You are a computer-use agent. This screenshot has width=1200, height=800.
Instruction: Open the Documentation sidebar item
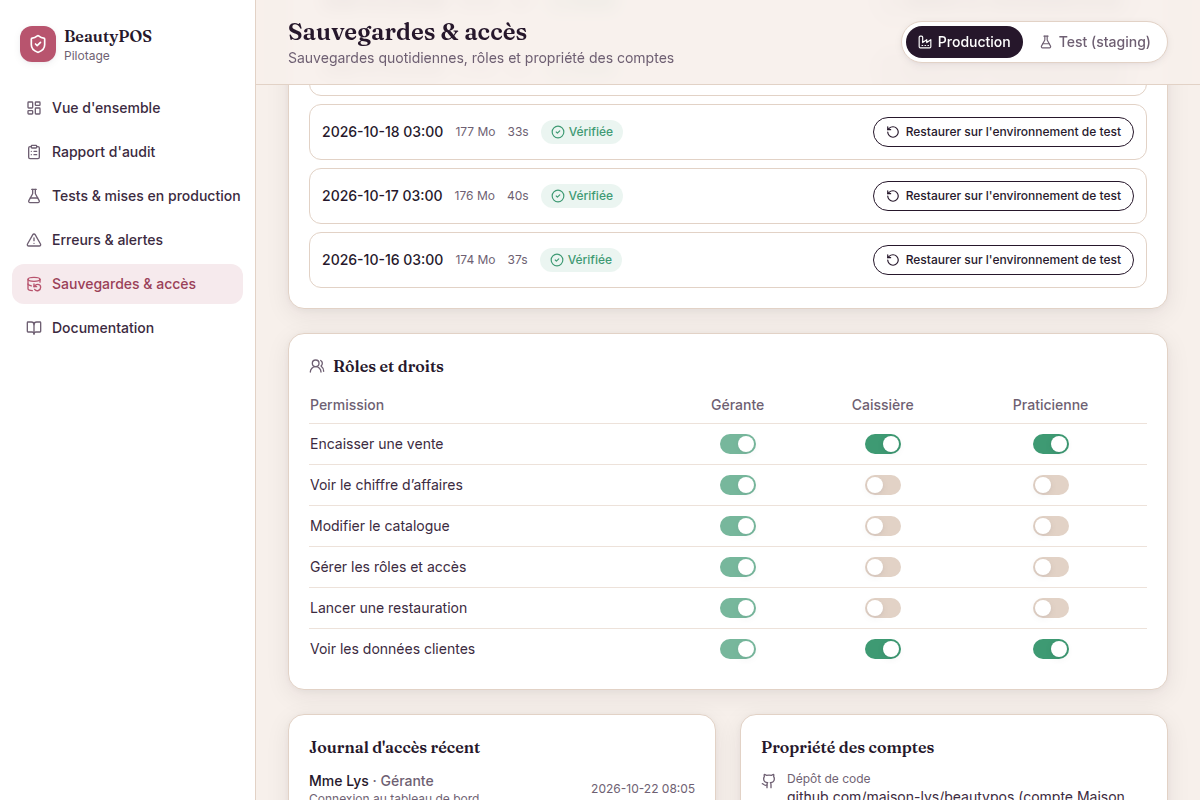[127, 328]
